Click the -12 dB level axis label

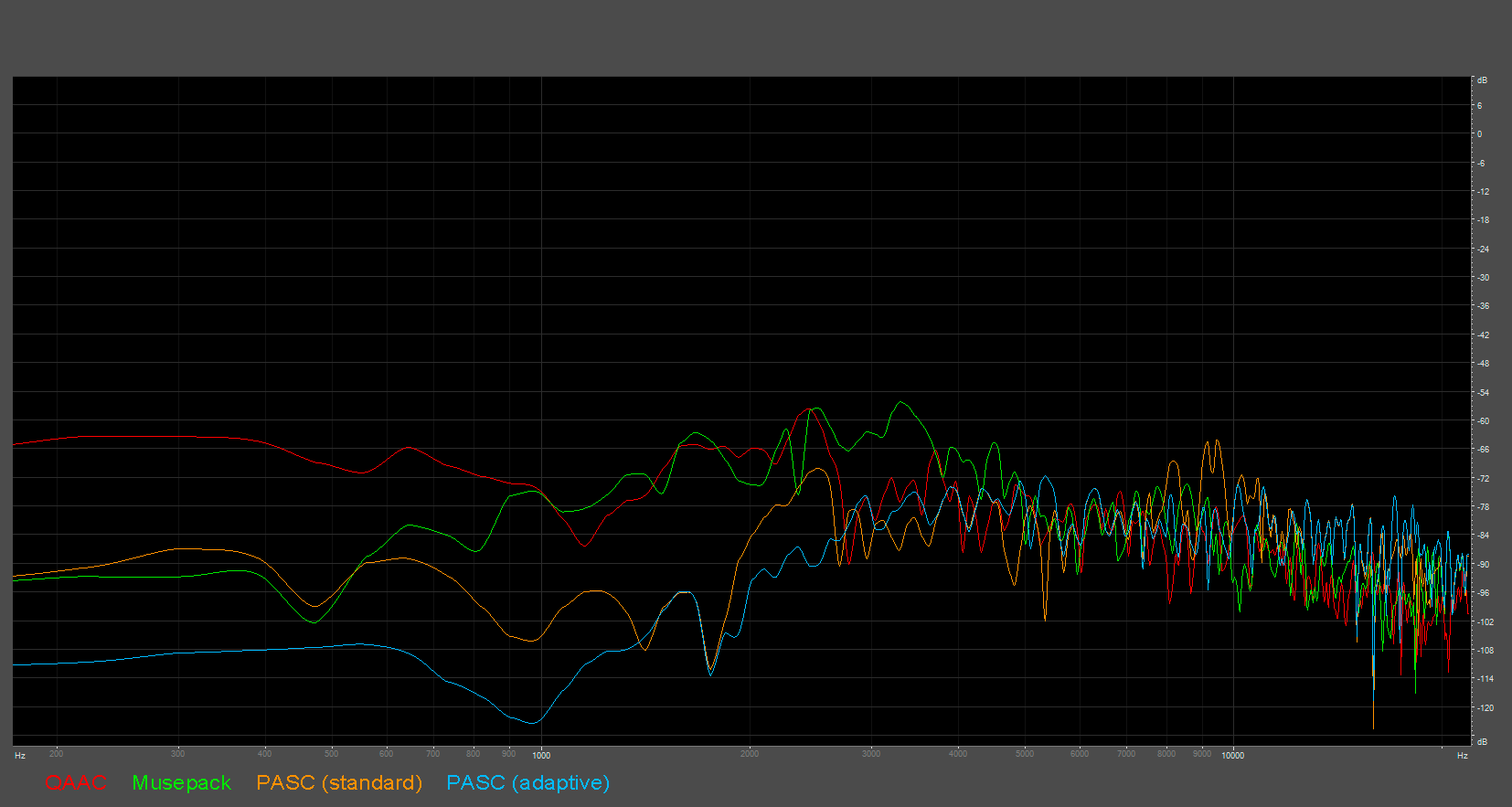[1483, 192]
